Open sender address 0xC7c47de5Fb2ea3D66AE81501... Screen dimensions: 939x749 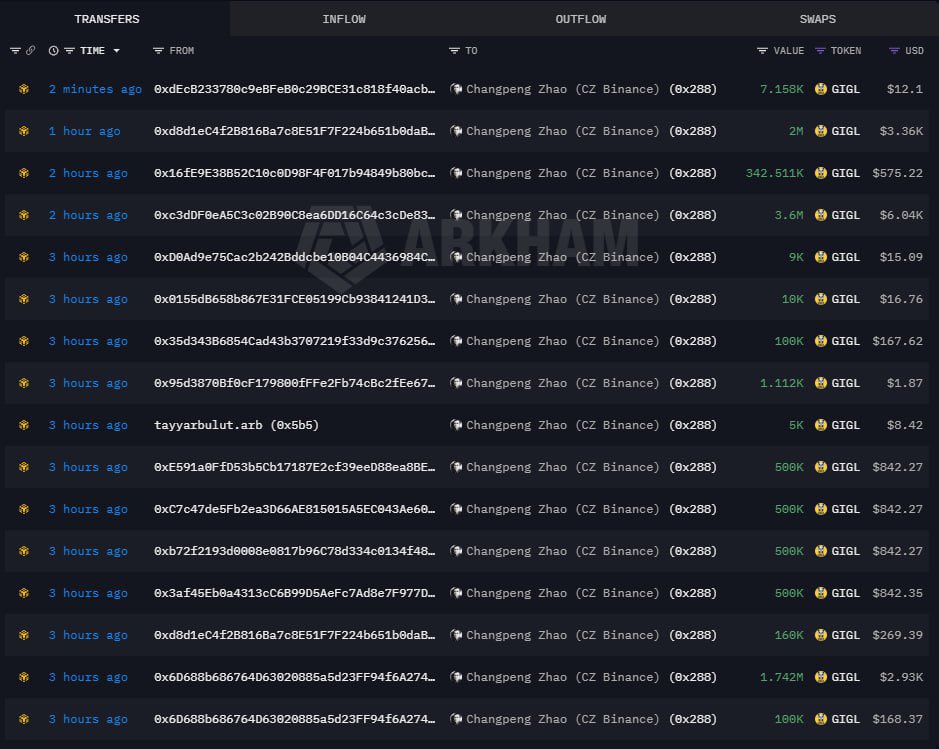click(295, 509)
